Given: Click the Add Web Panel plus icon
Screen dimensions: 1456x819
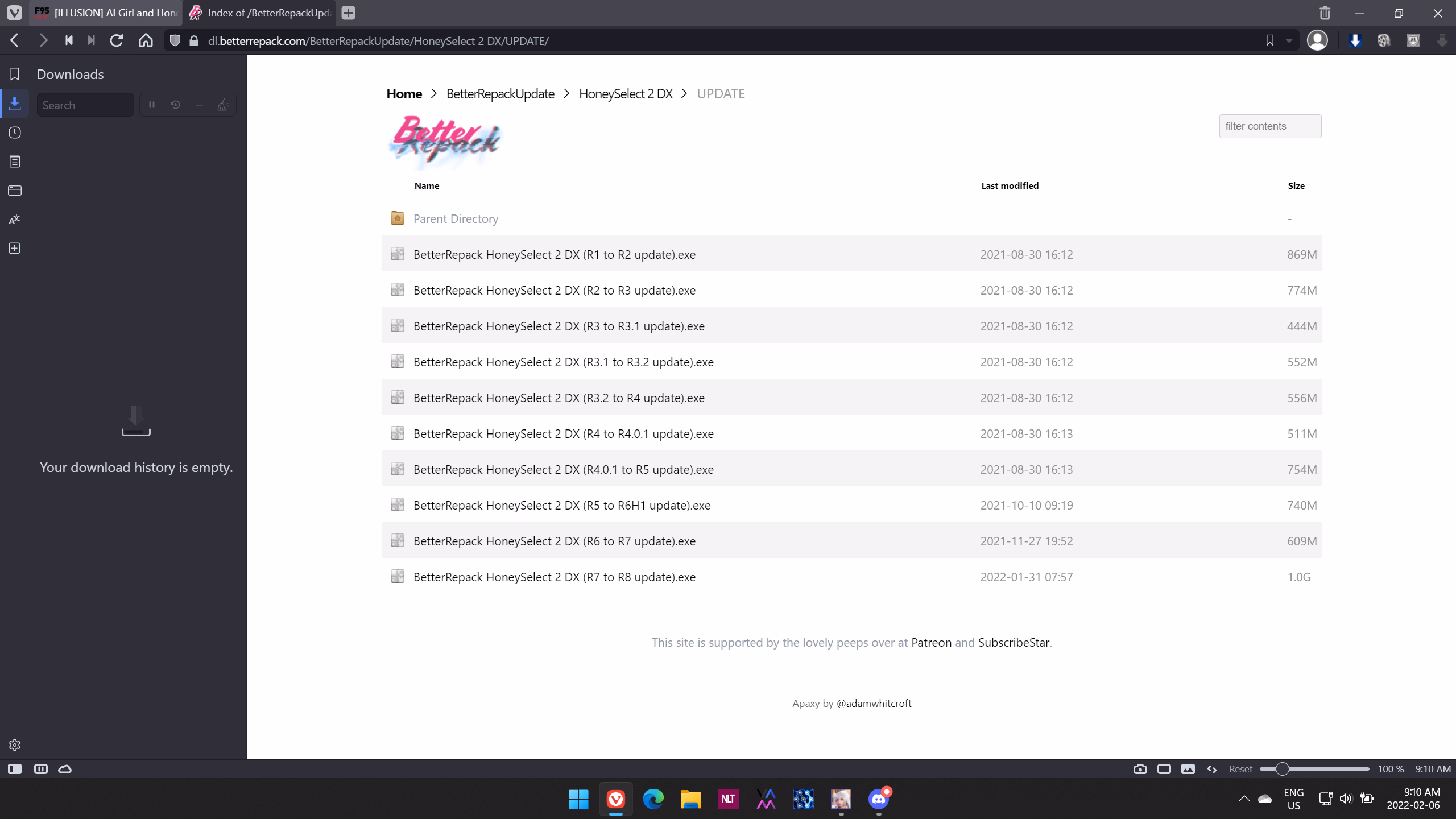Looking at the screenshot, I should click(x=15, y=249).
